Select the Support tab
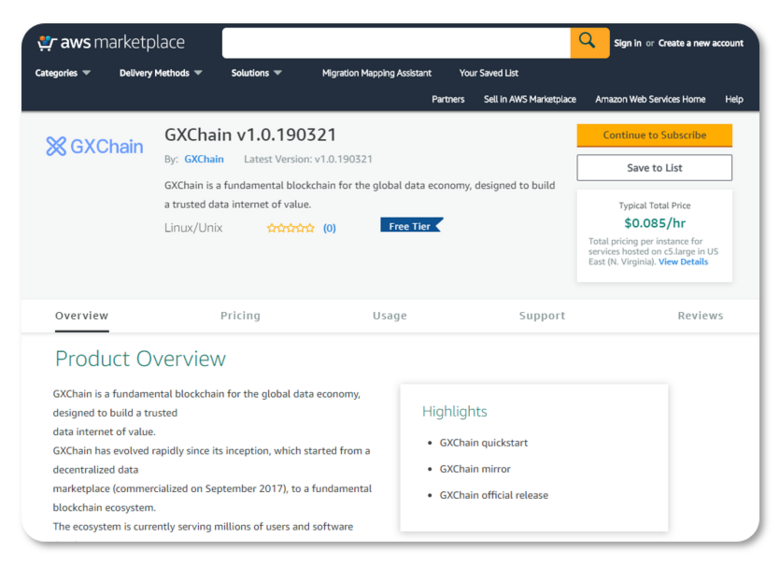780x565 pixels. pos(542,316)
